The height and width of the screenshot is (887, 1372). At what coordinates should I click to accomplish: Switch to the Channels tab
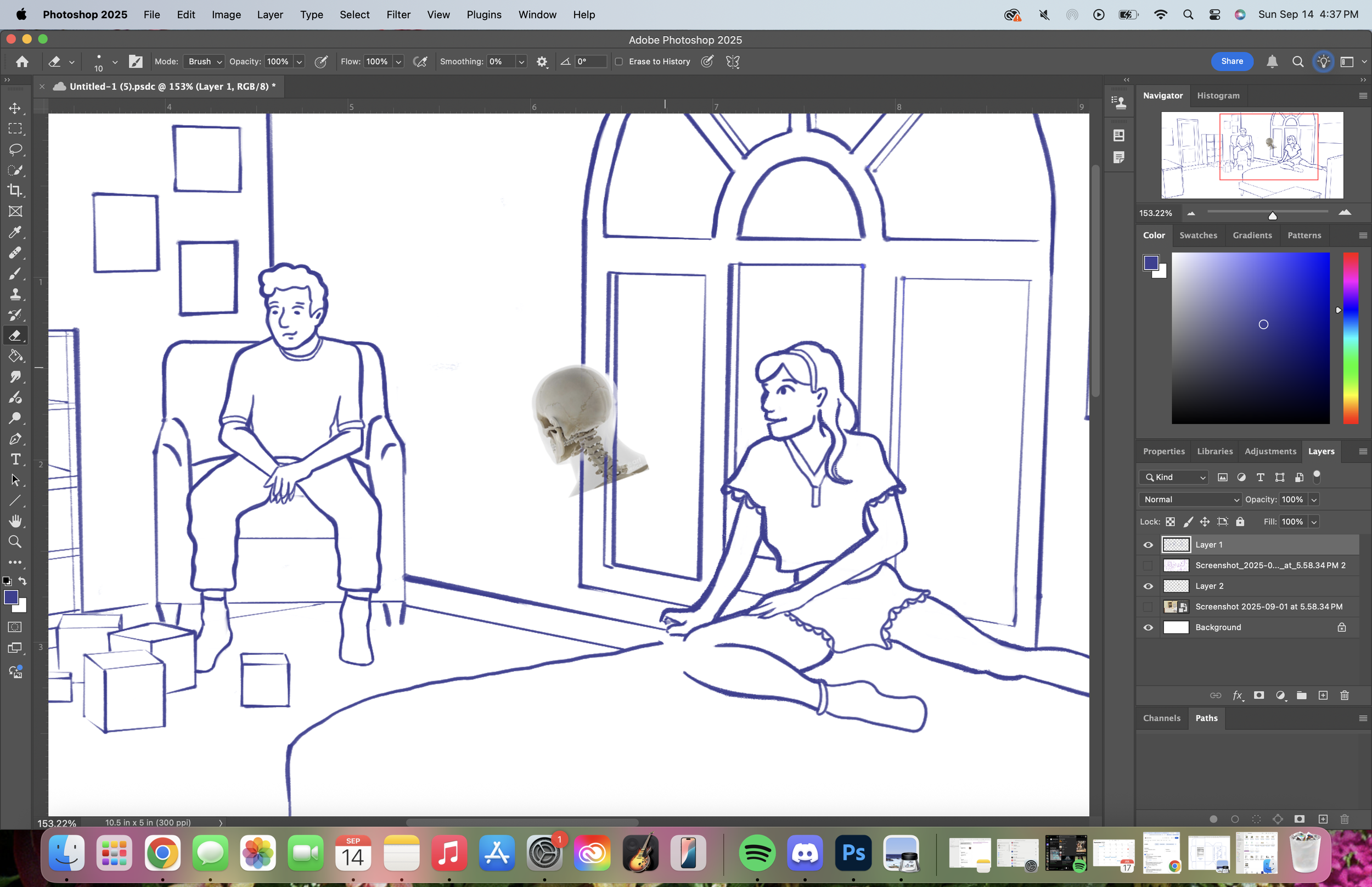tap(1161, 718)
